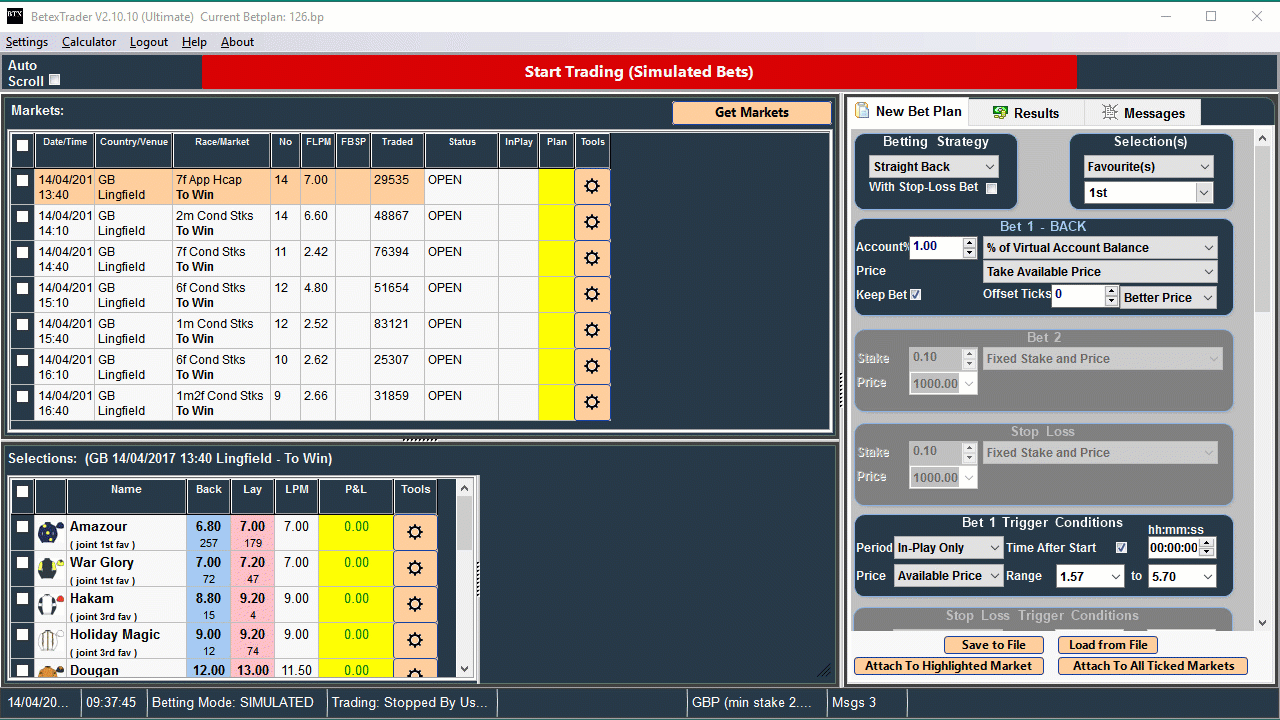The image size is (1280, 720).
Task: Switch to the Results tab
Action: 1026,113
